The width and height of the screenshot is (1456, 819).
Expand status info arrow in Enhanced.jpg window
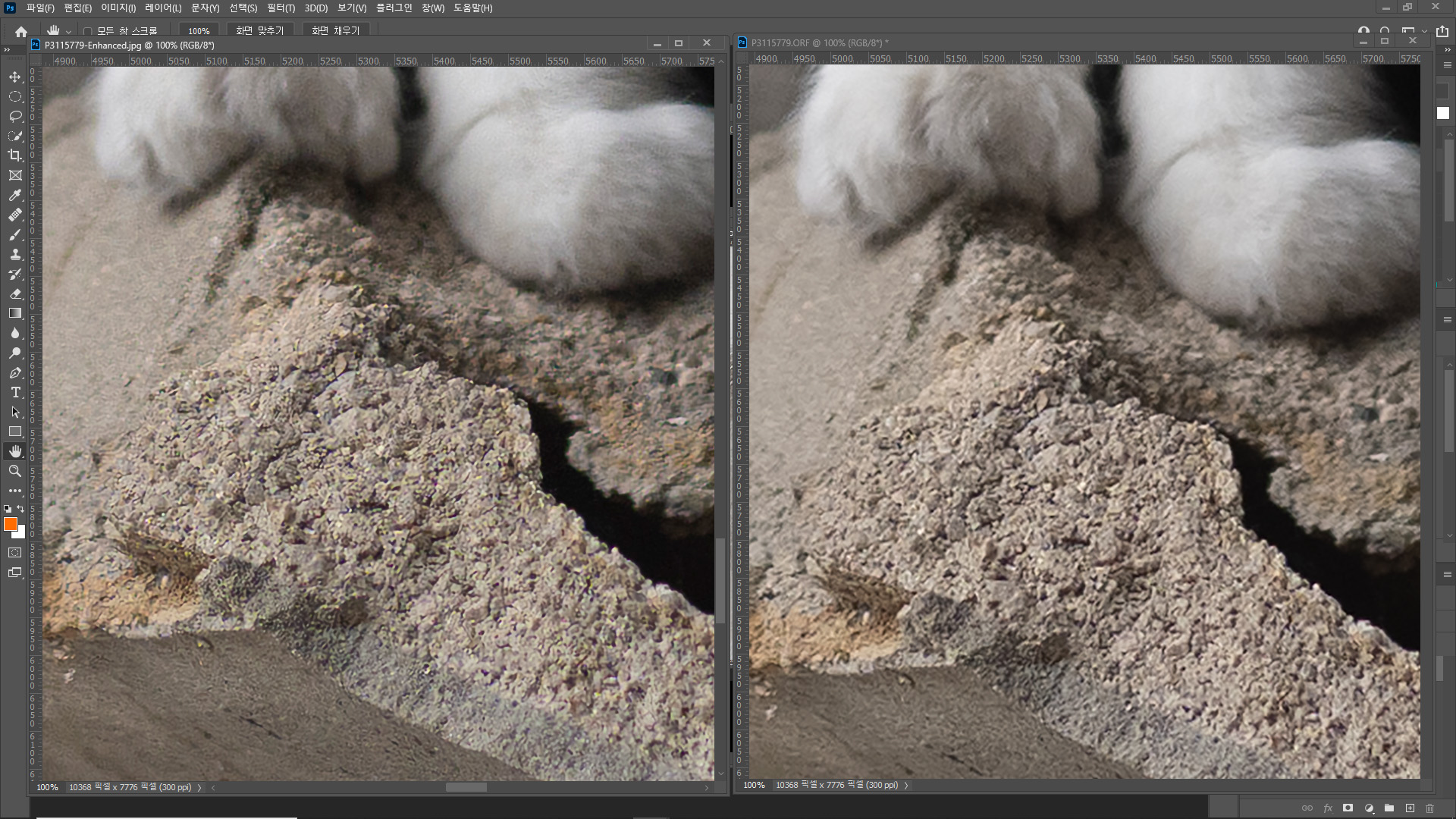(x=199, y=787)
